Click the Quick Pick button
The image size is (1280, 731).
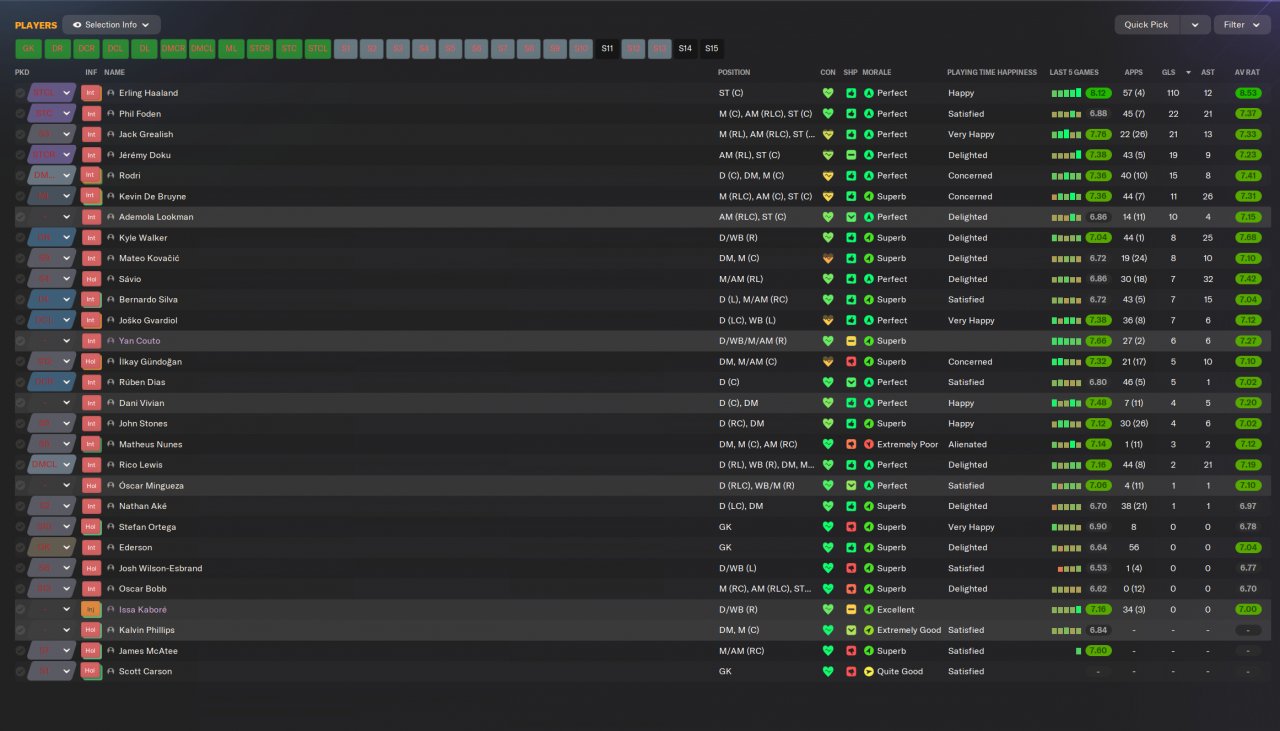1147,25
